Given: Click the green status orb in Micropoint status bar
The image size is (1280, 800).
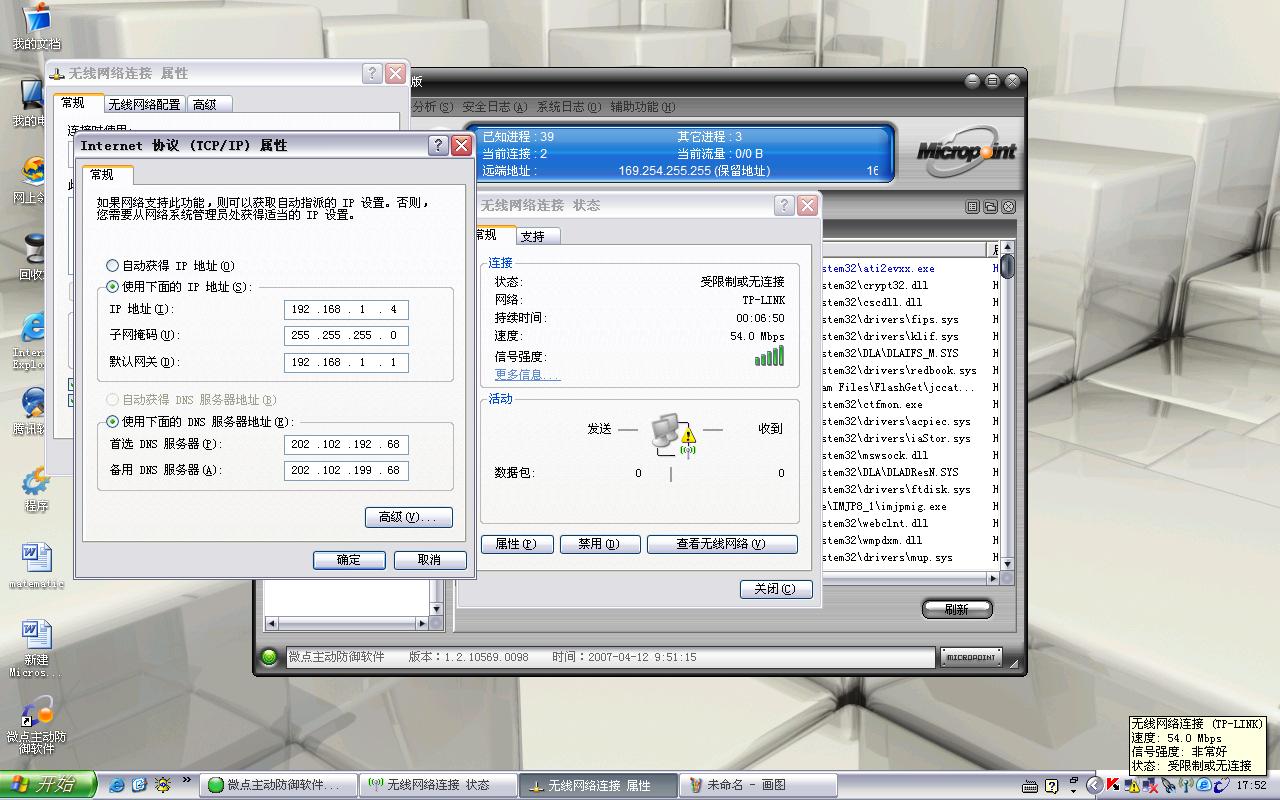Looking at the screenshot, I should tap(269, 657).
